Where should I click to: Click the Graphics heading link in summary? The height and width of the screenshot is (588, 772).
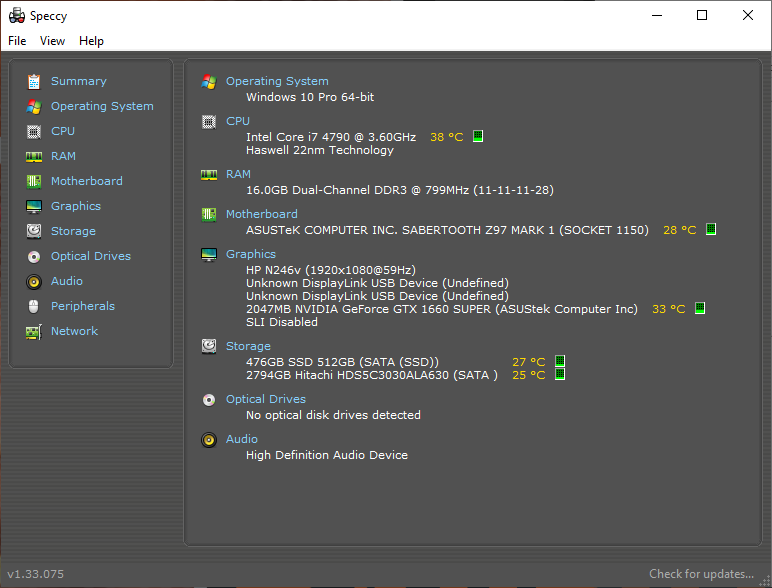tap(251, 254)
